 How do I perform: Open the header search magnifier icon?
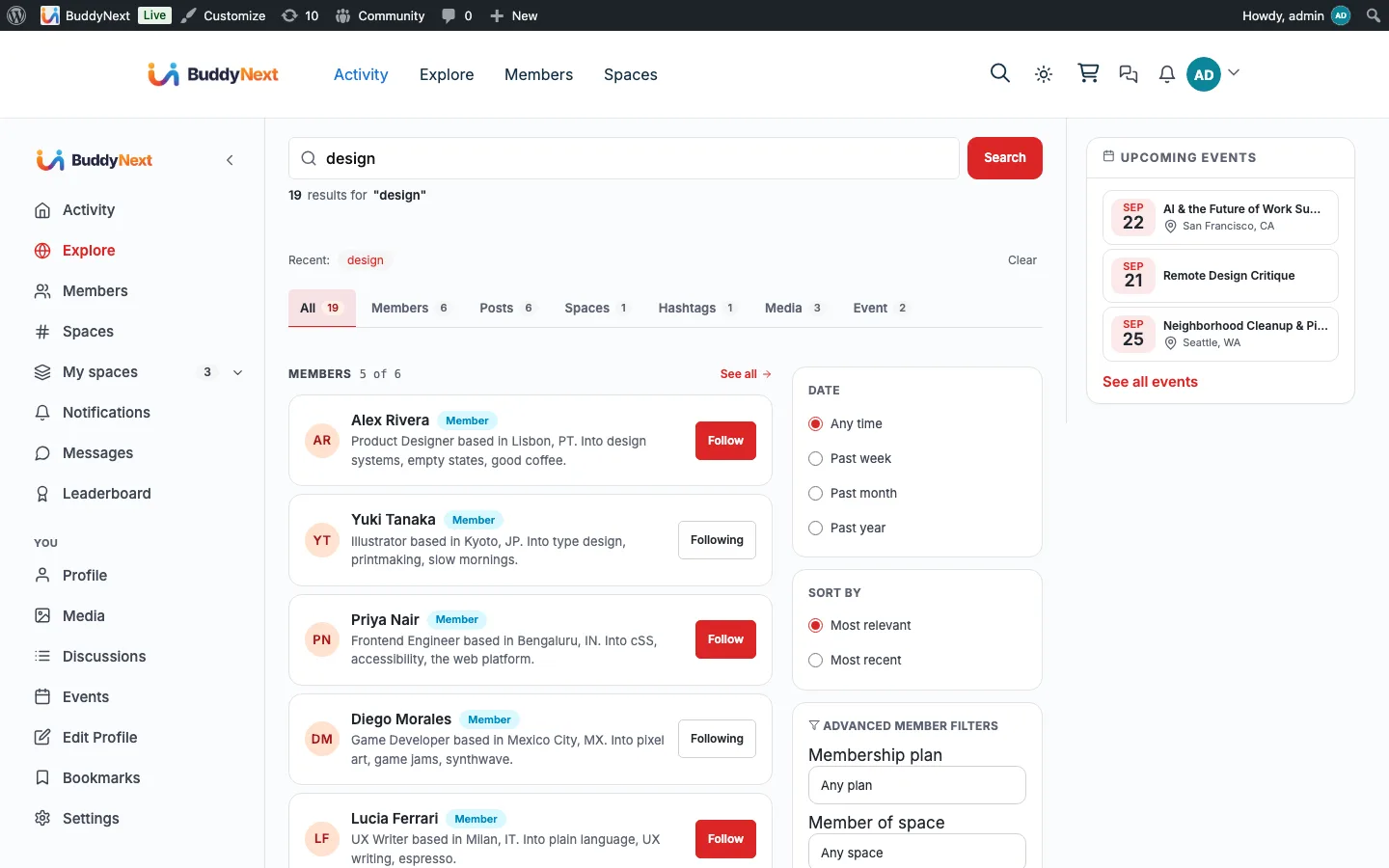click(x=1000, y=73)
